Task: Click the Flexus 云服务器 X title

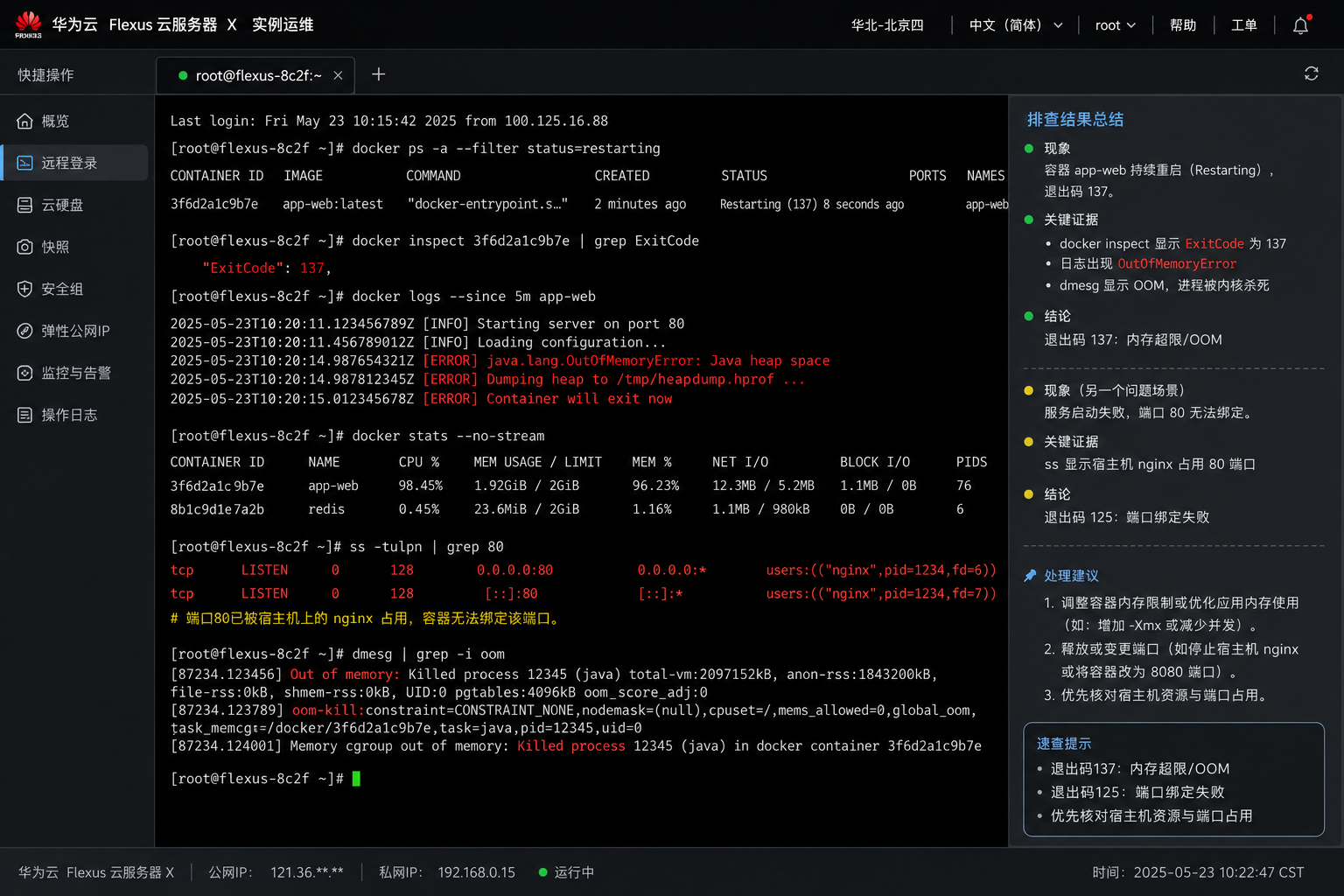Action: (173, 24)
